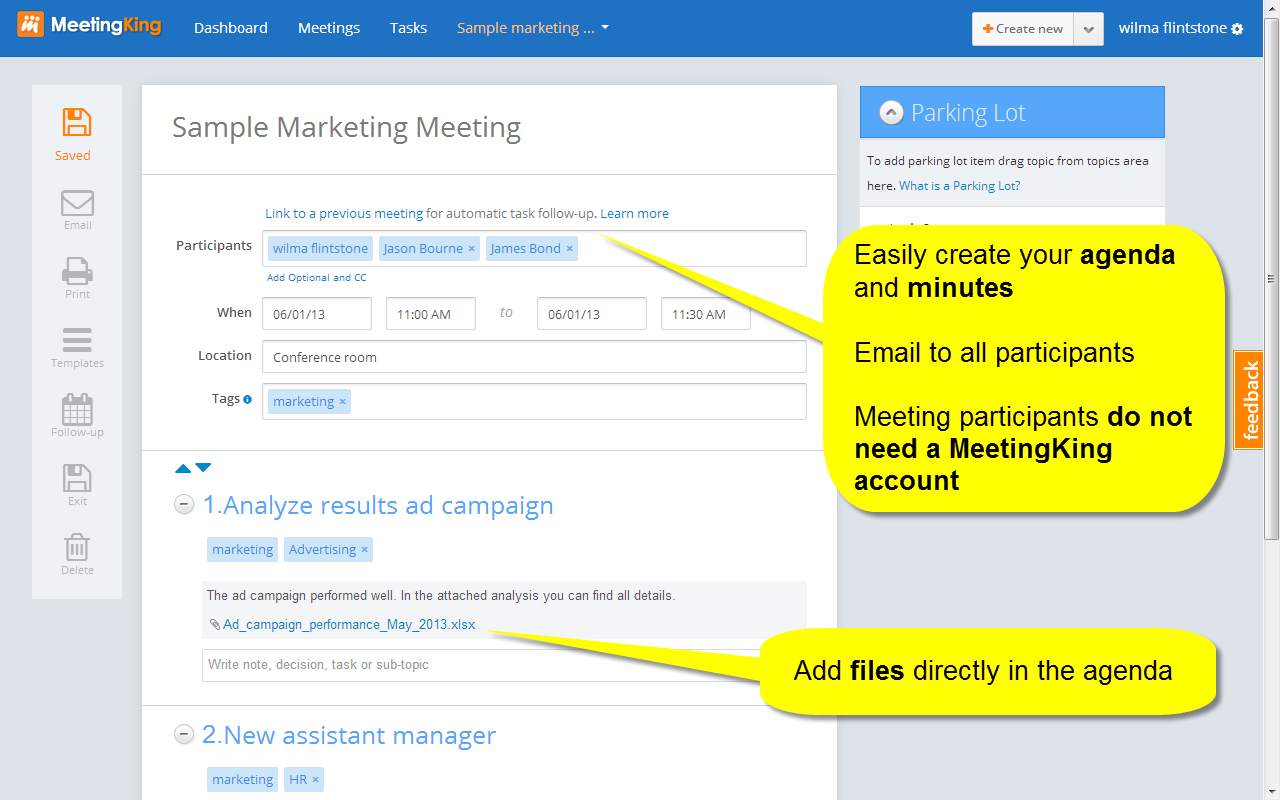This screenshot has width=1280, height=800.
Task: Click the info icon next to Tags
Action: (246, 398)
